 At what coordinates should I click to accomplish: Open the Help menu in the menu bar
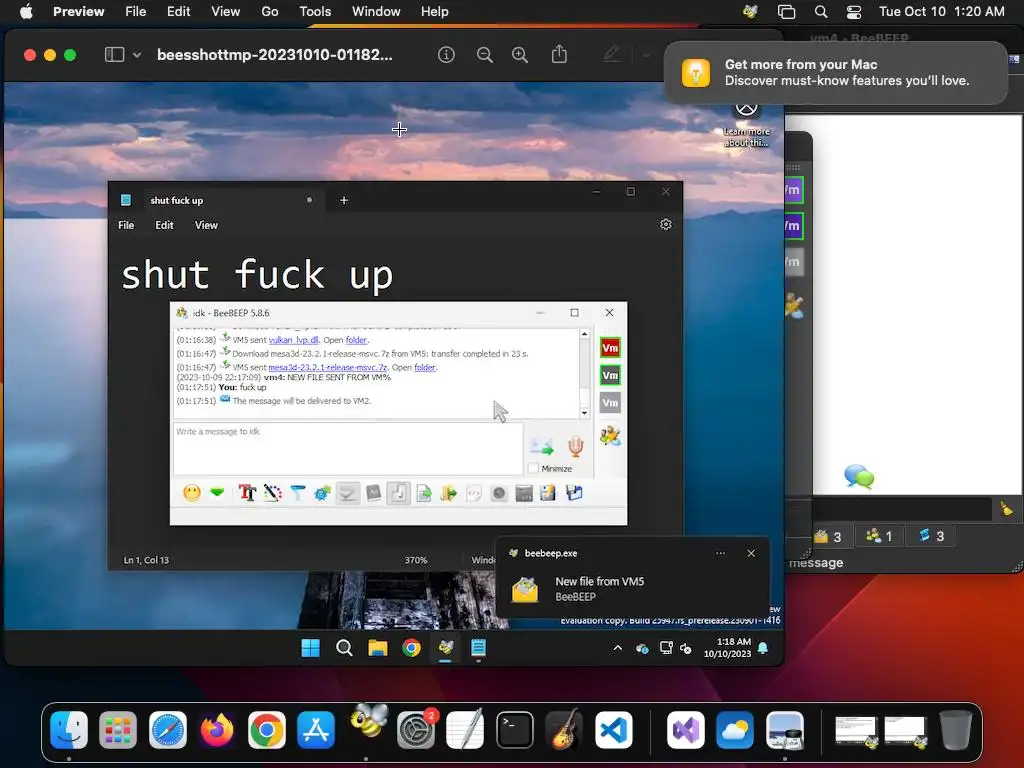pyautogui.click(x=434, y=11)
